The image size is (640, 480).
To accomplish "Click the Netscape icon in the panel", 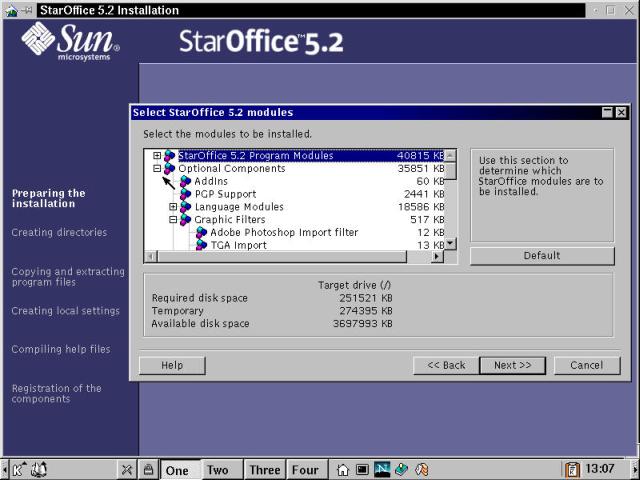I will (x=382, y=469).
